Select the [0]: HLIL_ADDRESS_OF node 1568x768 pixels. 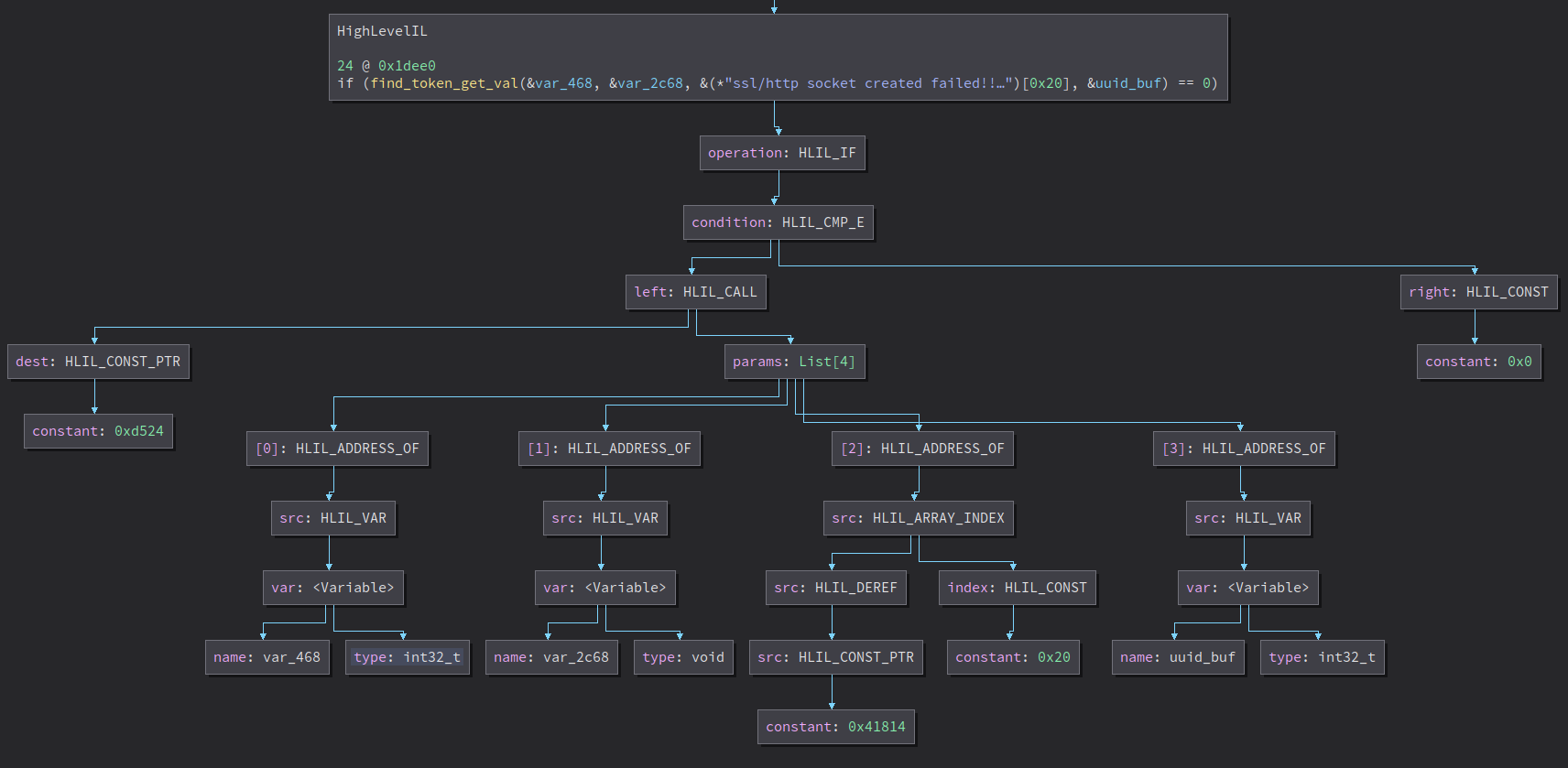[x=337, y=449]
